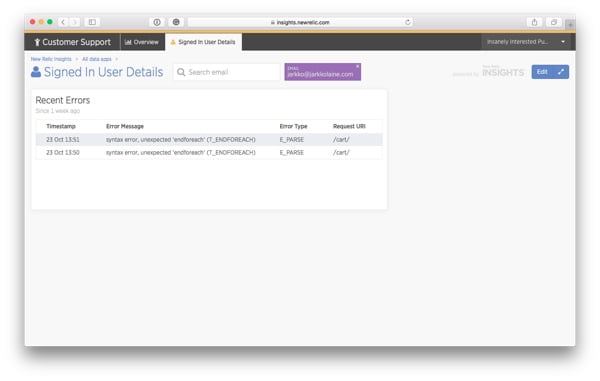
Task: Select the 23 Oct 13:51 timestamp cell
Action: 63,140
